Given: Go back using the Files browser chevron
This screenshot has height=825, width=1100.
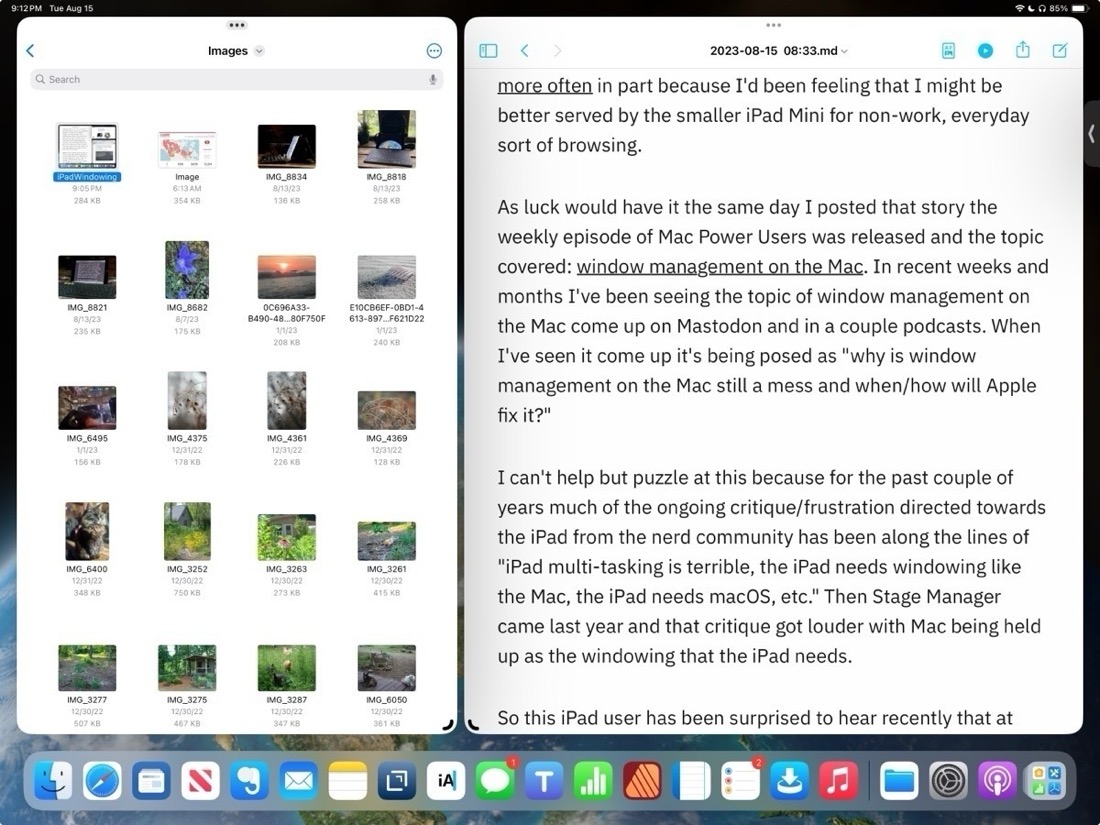Looking at the screenshot, I should pyautogui.click(x=30, y=50).
